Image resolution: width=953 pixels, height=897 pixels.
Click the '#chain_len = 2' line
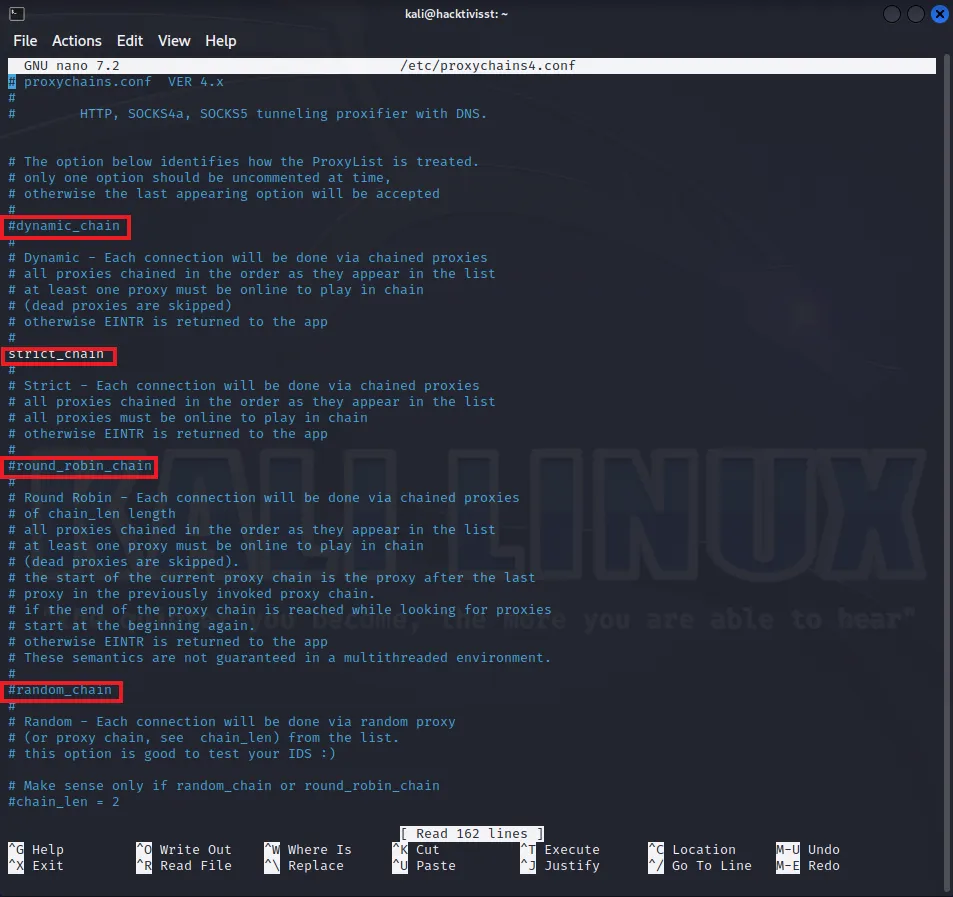[64, 802]
